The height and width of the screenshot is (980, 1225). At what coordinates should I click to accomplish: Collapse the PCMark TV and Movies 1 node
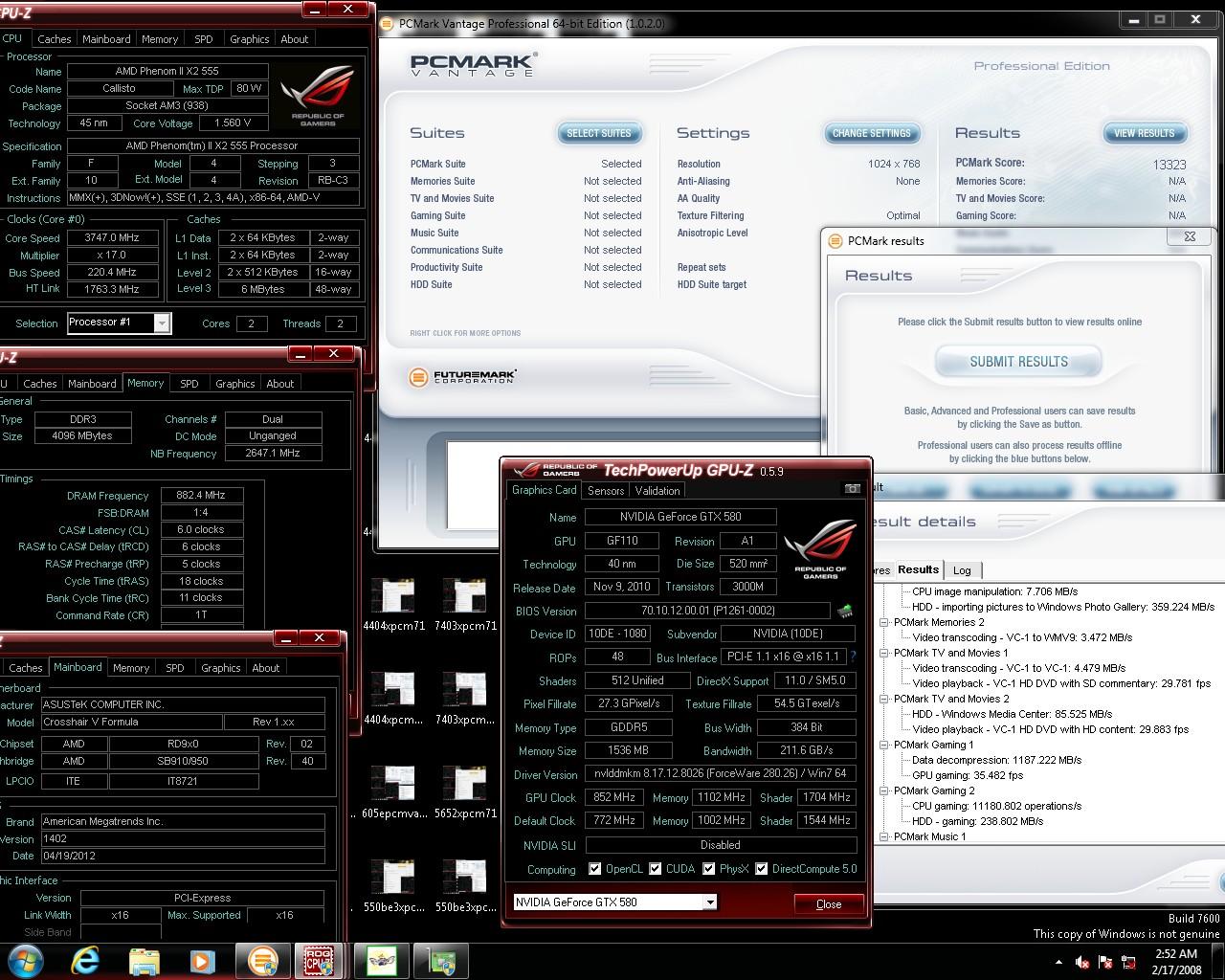coord(884,653)
